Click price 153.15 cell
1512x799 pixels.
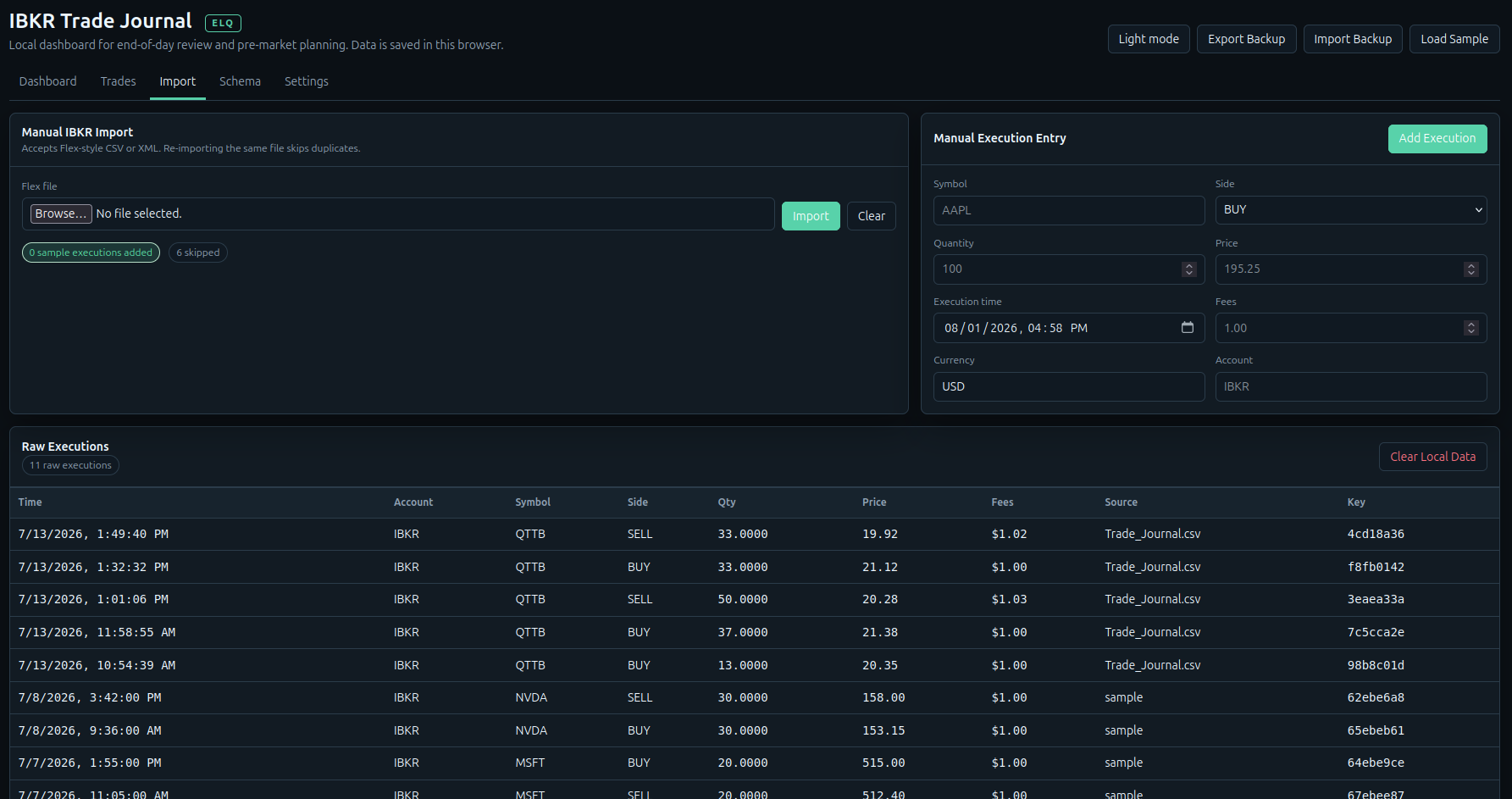click(x=883, y=730)
